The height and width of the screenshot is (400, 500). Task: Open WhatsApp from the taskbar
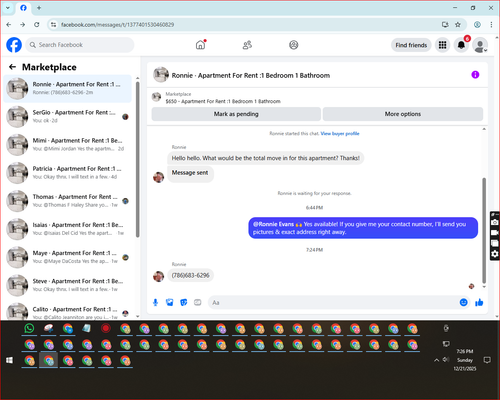point(29,328)
